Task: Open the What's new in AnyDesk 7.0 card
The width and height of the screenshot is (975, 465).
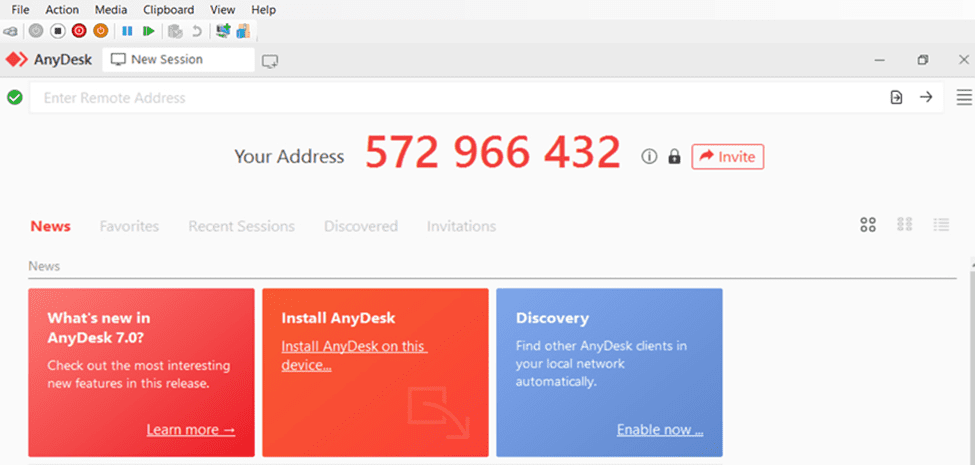Action: [141, 372]
